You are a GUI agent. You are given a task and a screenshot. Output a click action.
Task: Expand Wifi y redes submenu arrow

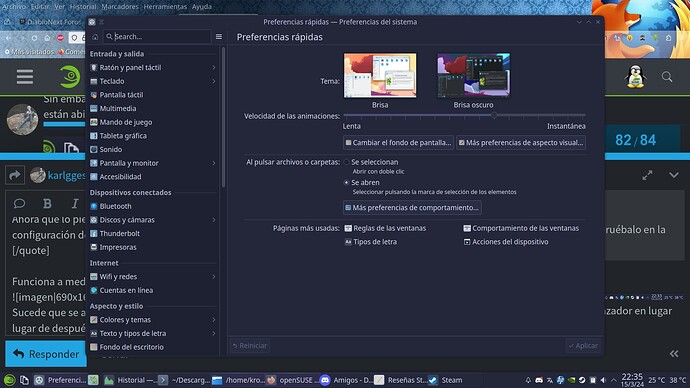(214, 276)
